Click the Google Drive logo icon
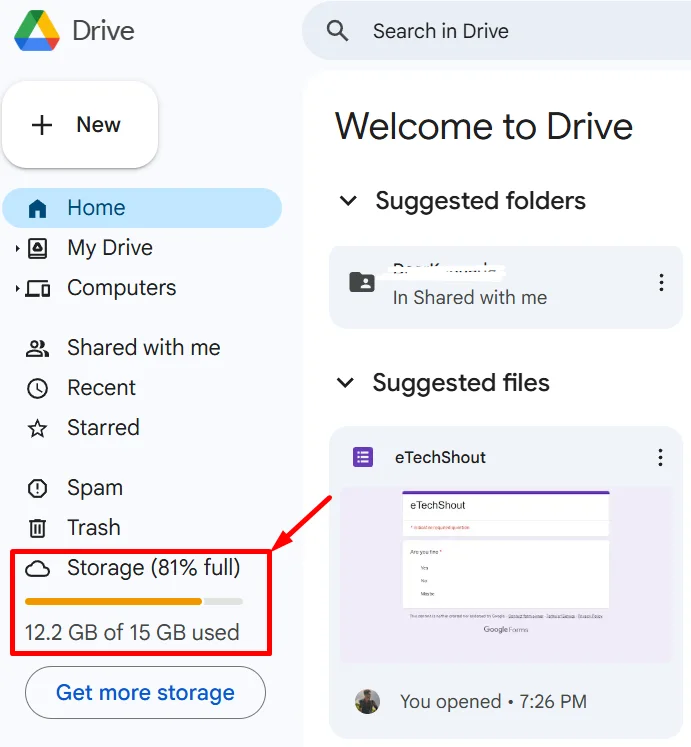 [35, 30]
